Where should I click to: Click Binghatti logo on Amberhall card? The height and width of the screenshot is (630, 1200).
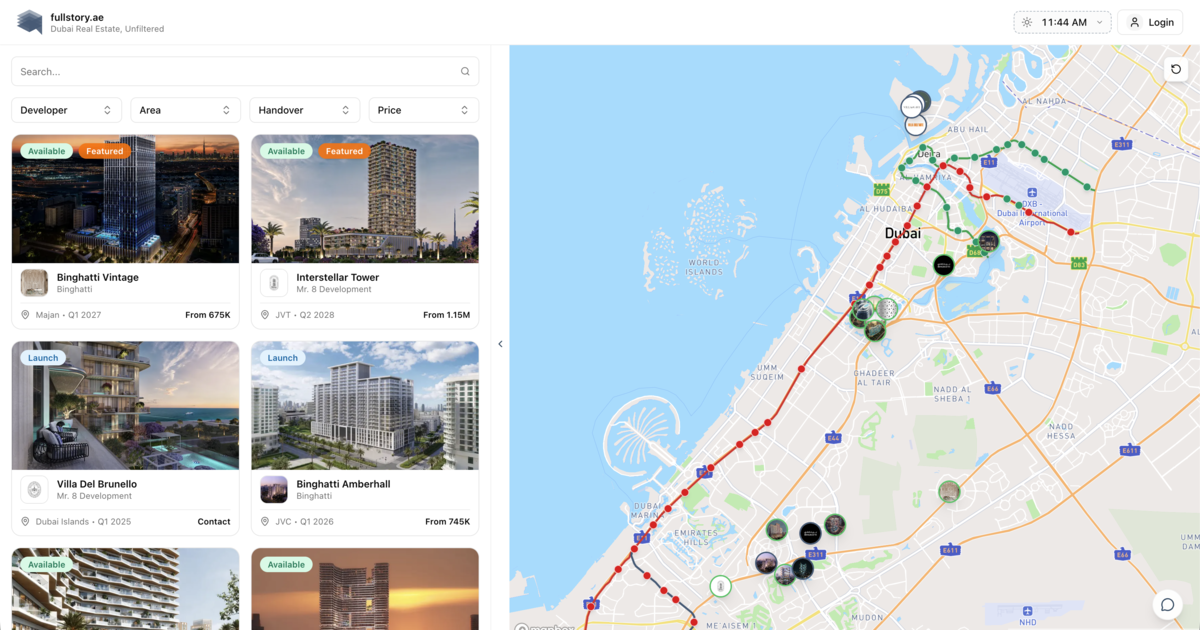click(274, 490)
